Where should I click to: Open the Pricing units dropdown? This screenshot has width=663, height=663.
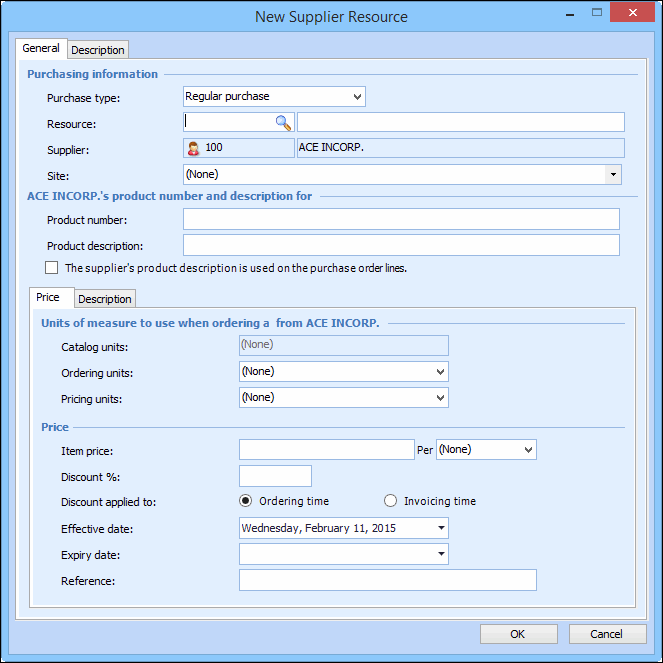(440, 398)
